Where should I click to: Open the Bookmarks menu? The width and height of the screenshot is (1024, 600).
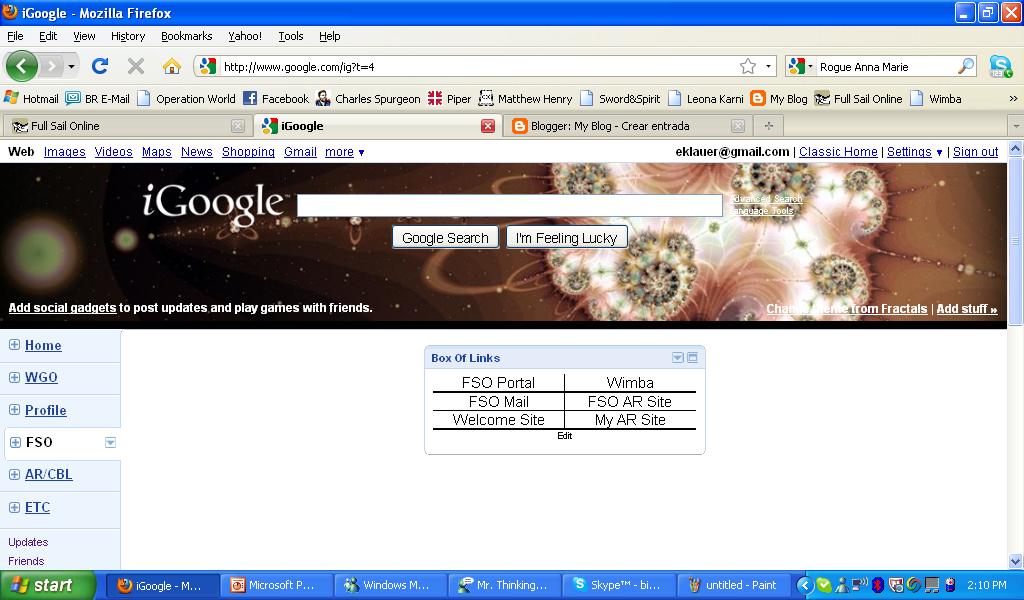187,36
